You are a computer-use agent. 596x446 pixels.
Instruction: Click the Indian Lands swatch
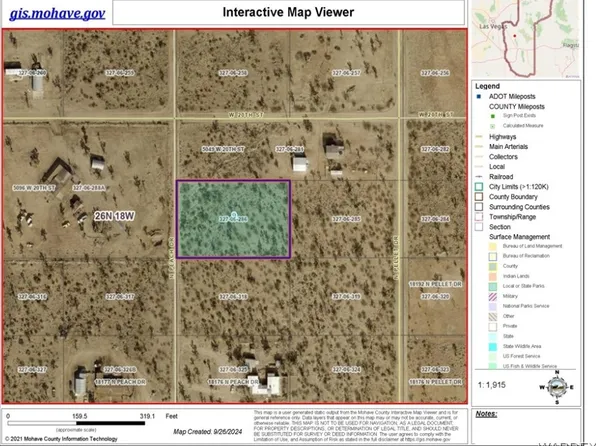(493, 276)
